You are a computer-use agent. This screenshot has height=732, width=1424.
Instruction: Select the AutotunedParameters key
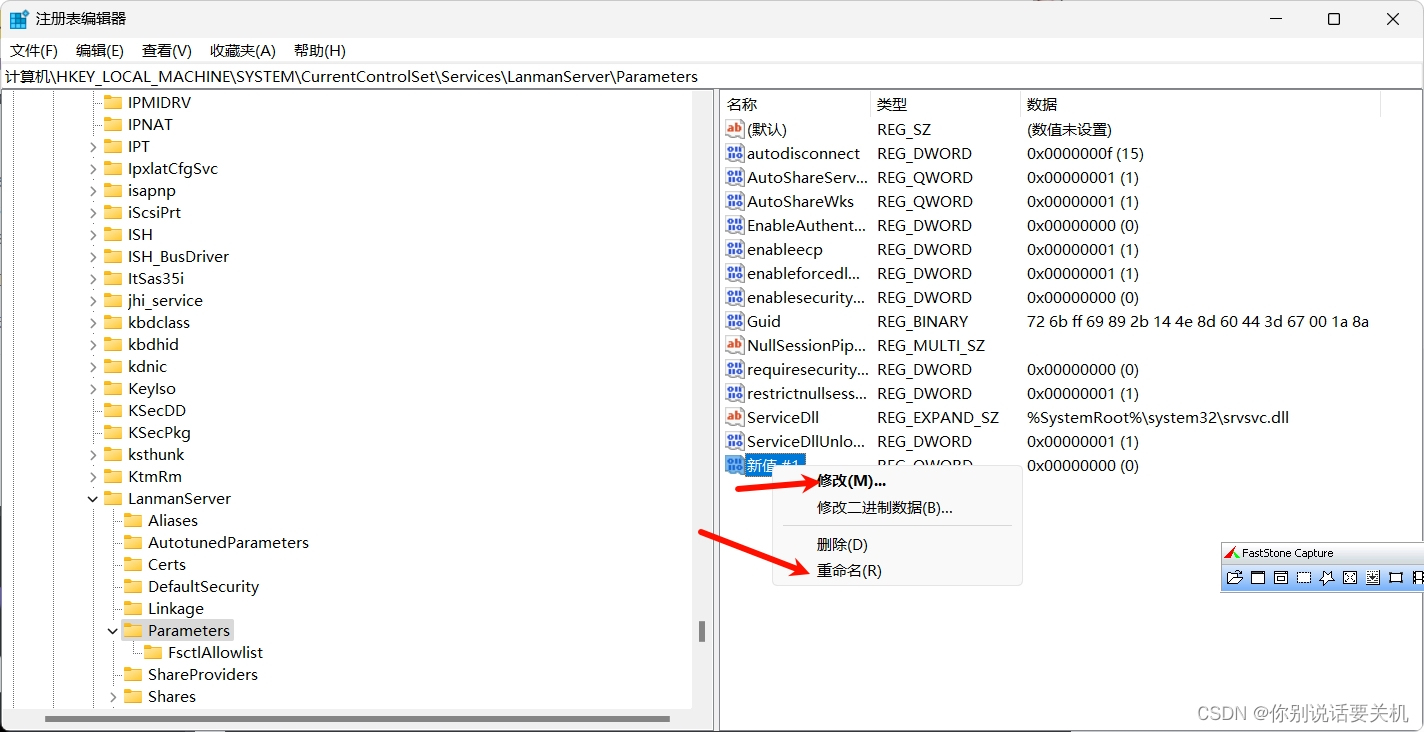point(228,542)
